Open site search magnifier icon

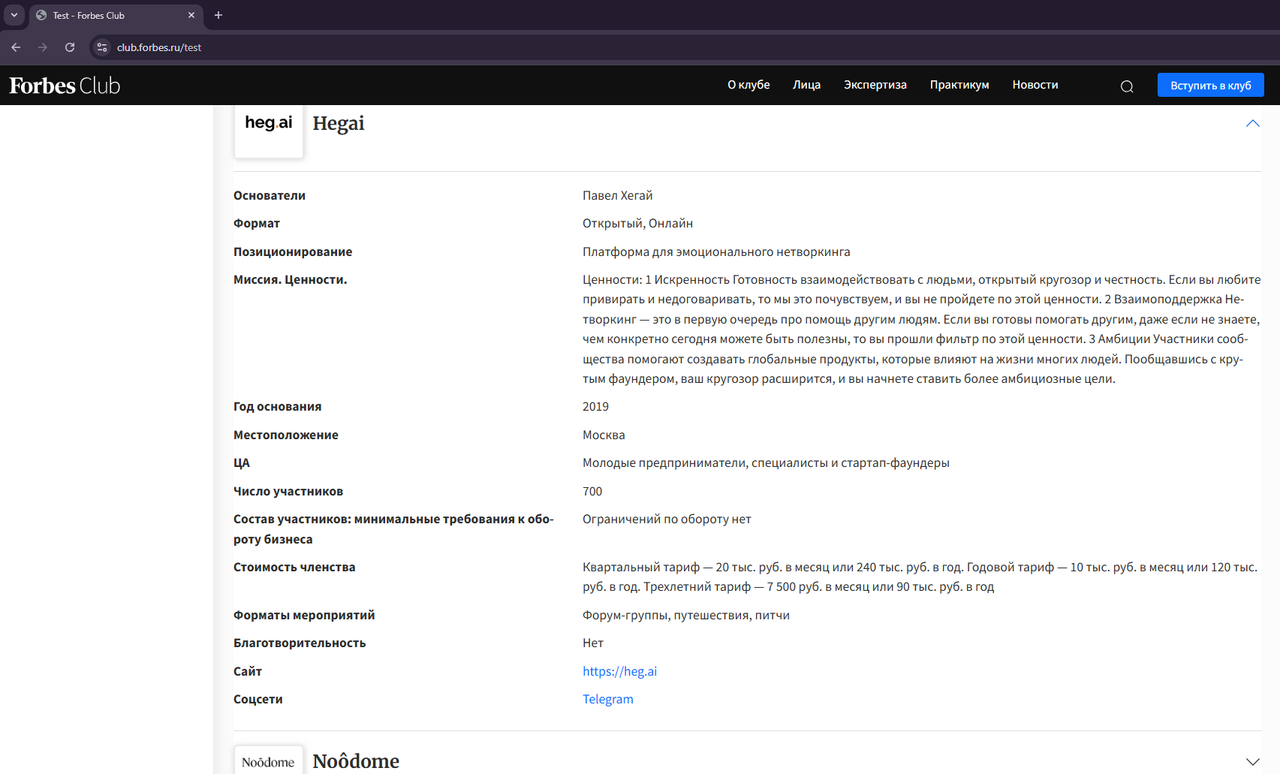[1127, 86]
